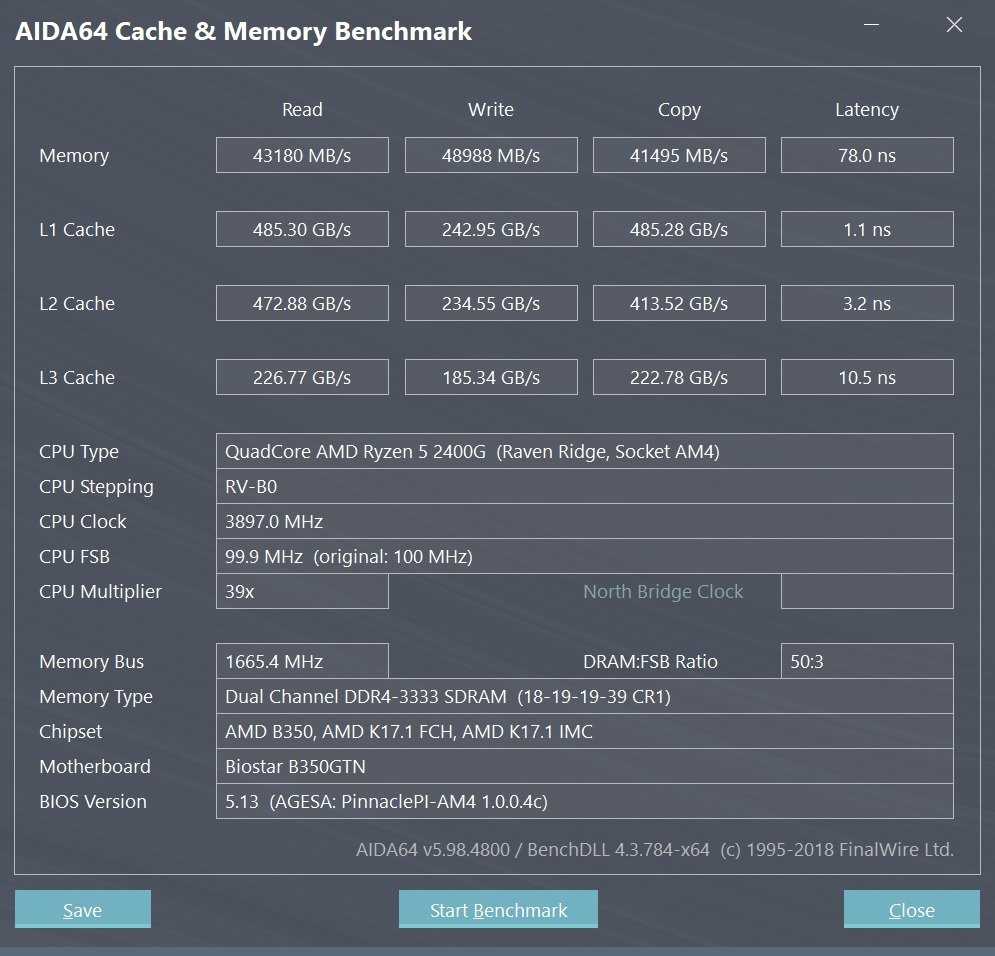Click the CPU Multiplier 39x box
The width and height of the screenshot is (995, 956).
[x=302, y=591]
